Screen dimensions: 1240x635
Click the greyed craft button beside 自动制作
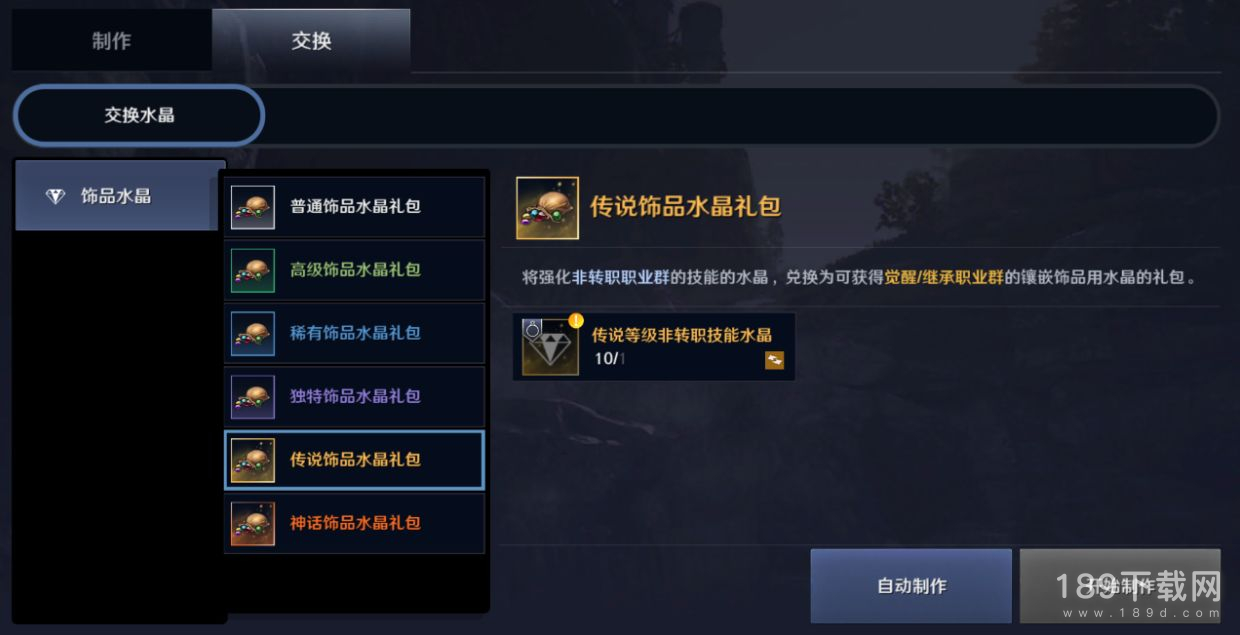point(1120,586)
